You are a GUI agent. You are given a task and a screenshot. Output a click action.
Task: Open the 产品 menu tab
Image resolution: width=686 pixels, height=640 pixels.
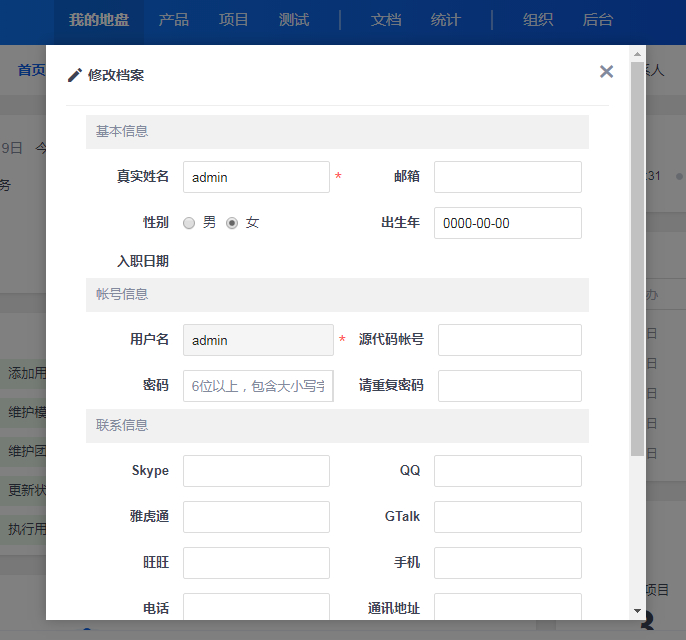coord(174,20)
